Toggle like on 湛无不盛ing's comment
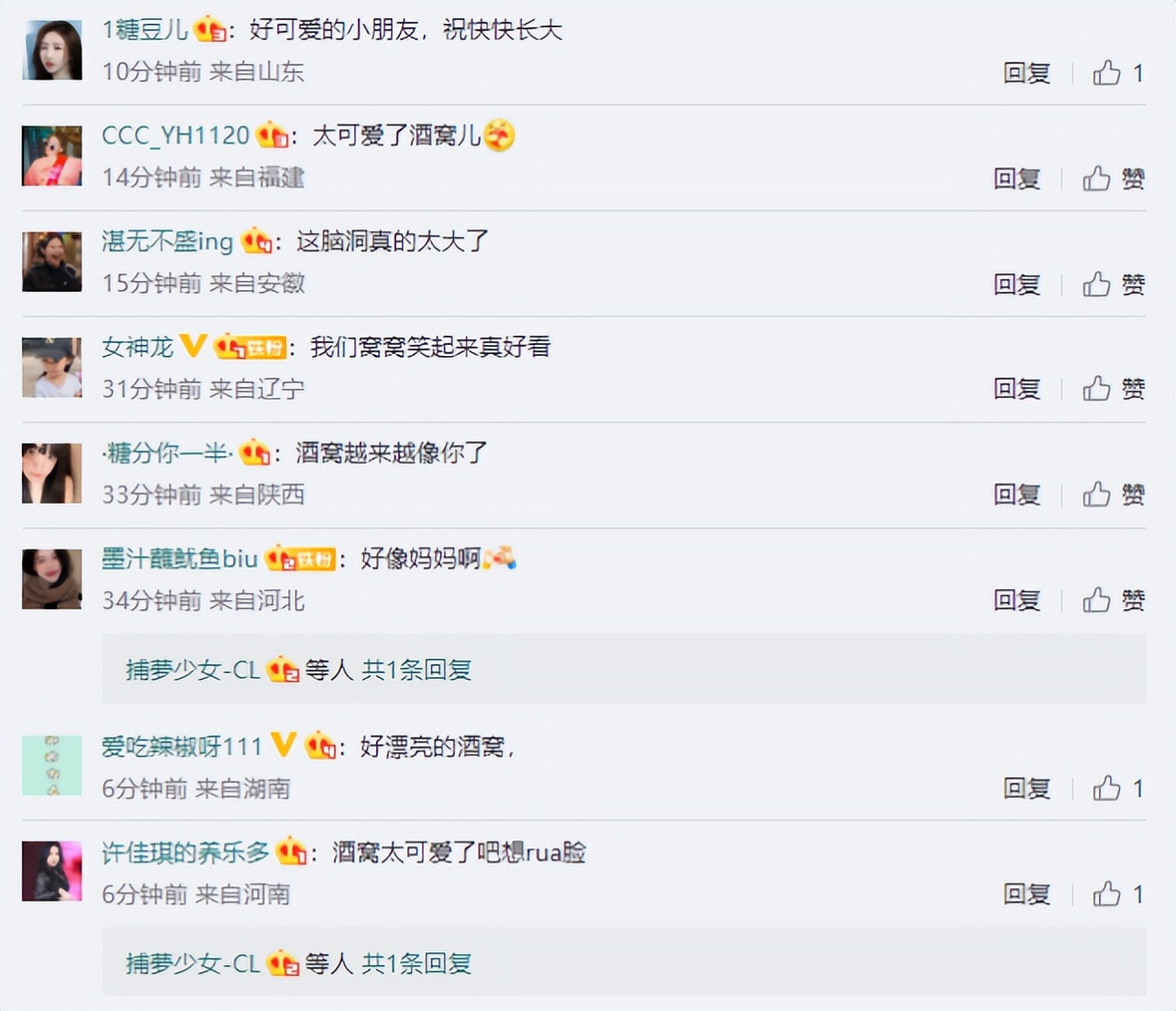 coord(1112,284)
